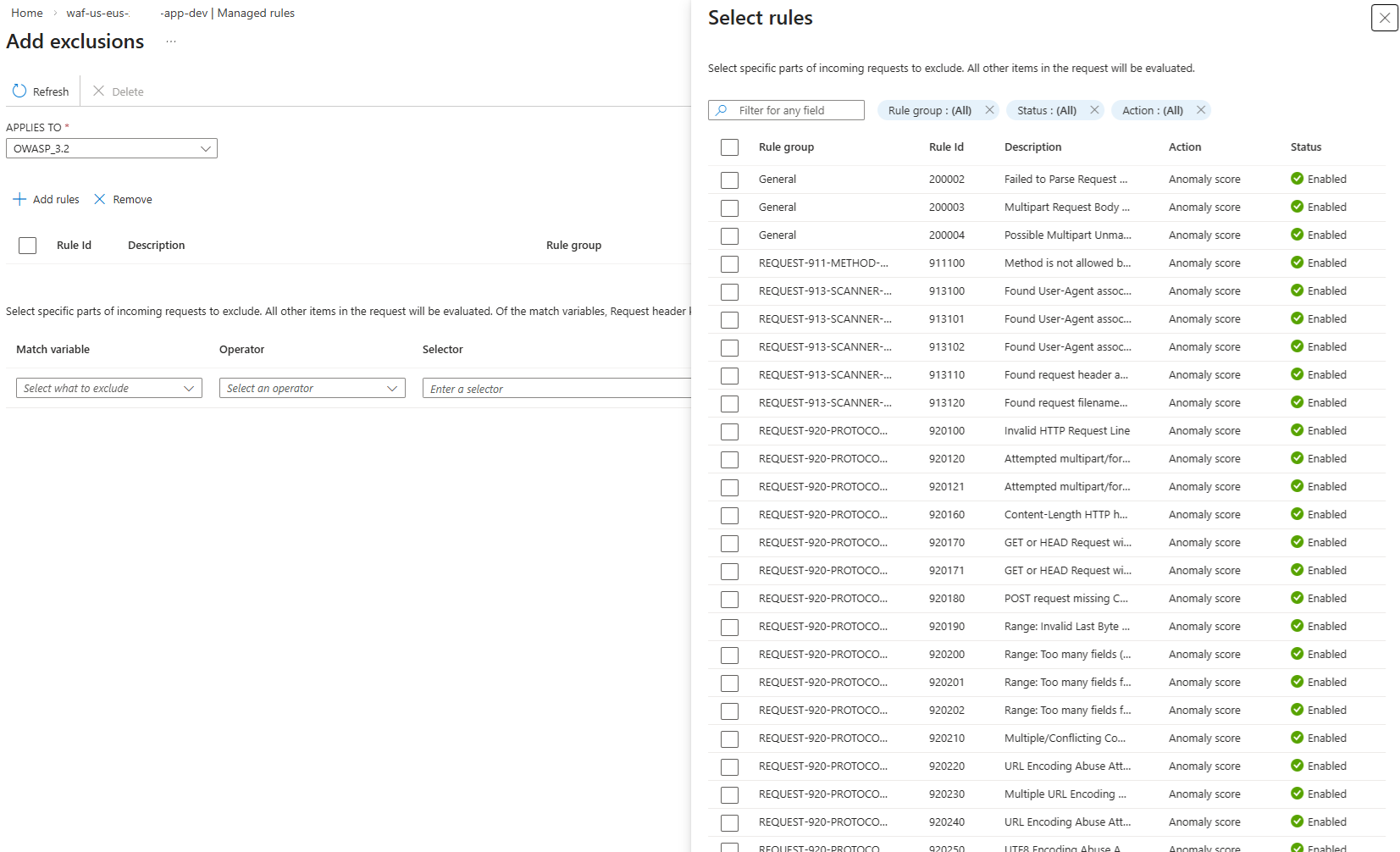Open the ellipsis menu beside Add exclusions
The image size is (1400, 852).
(171, 41)
